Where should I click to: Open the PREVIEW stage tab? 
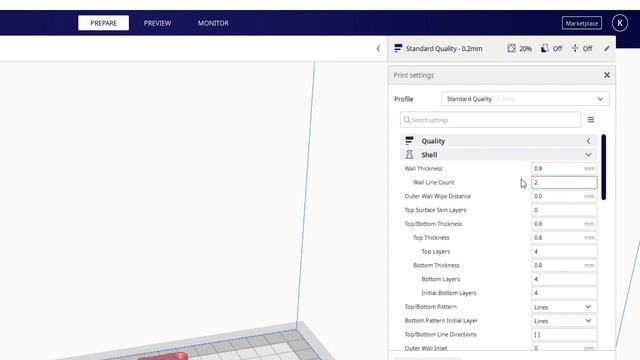[x=157, y=23]
